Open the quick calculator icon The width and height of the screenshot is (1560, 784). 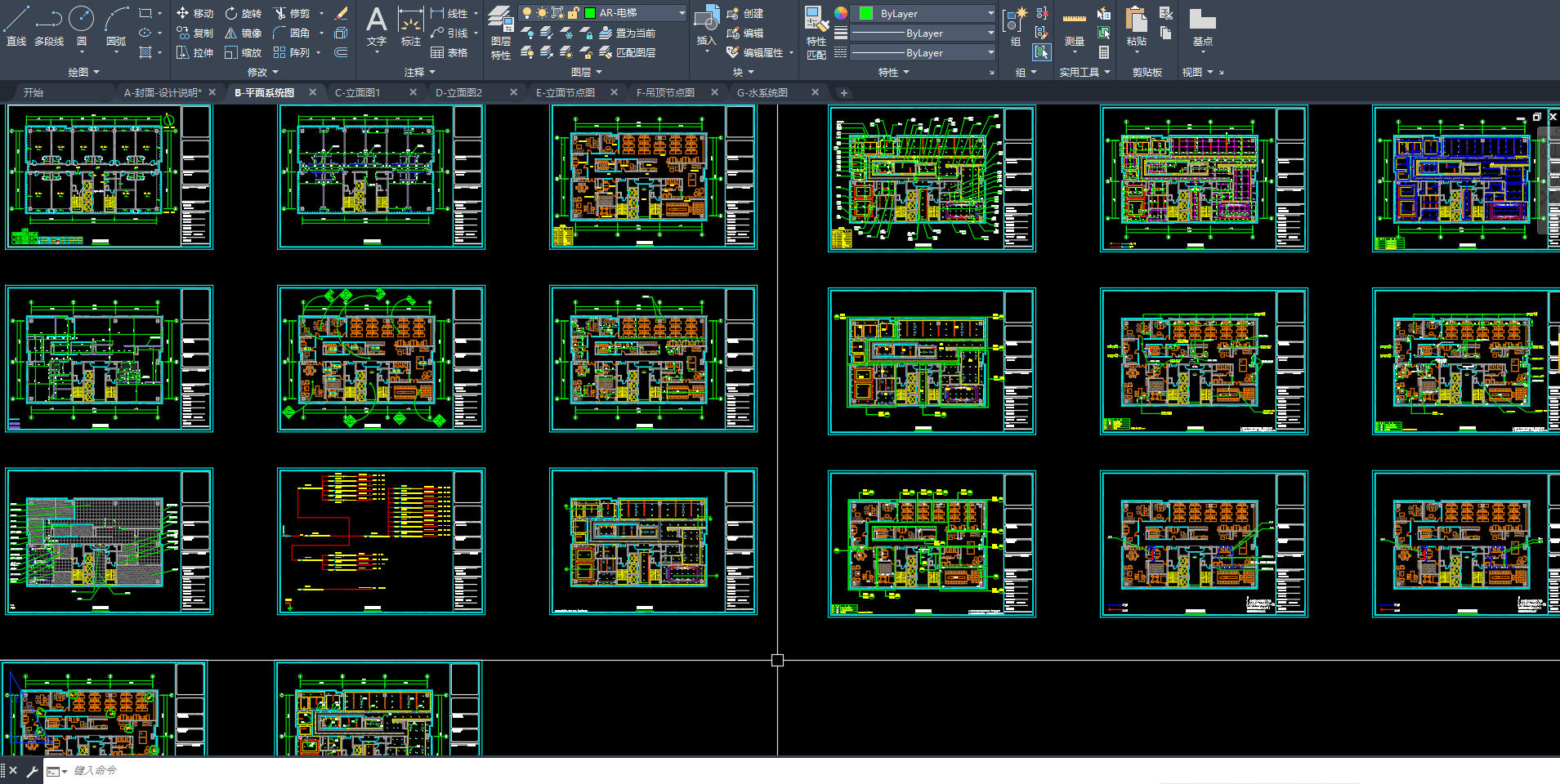(1104, 53)
